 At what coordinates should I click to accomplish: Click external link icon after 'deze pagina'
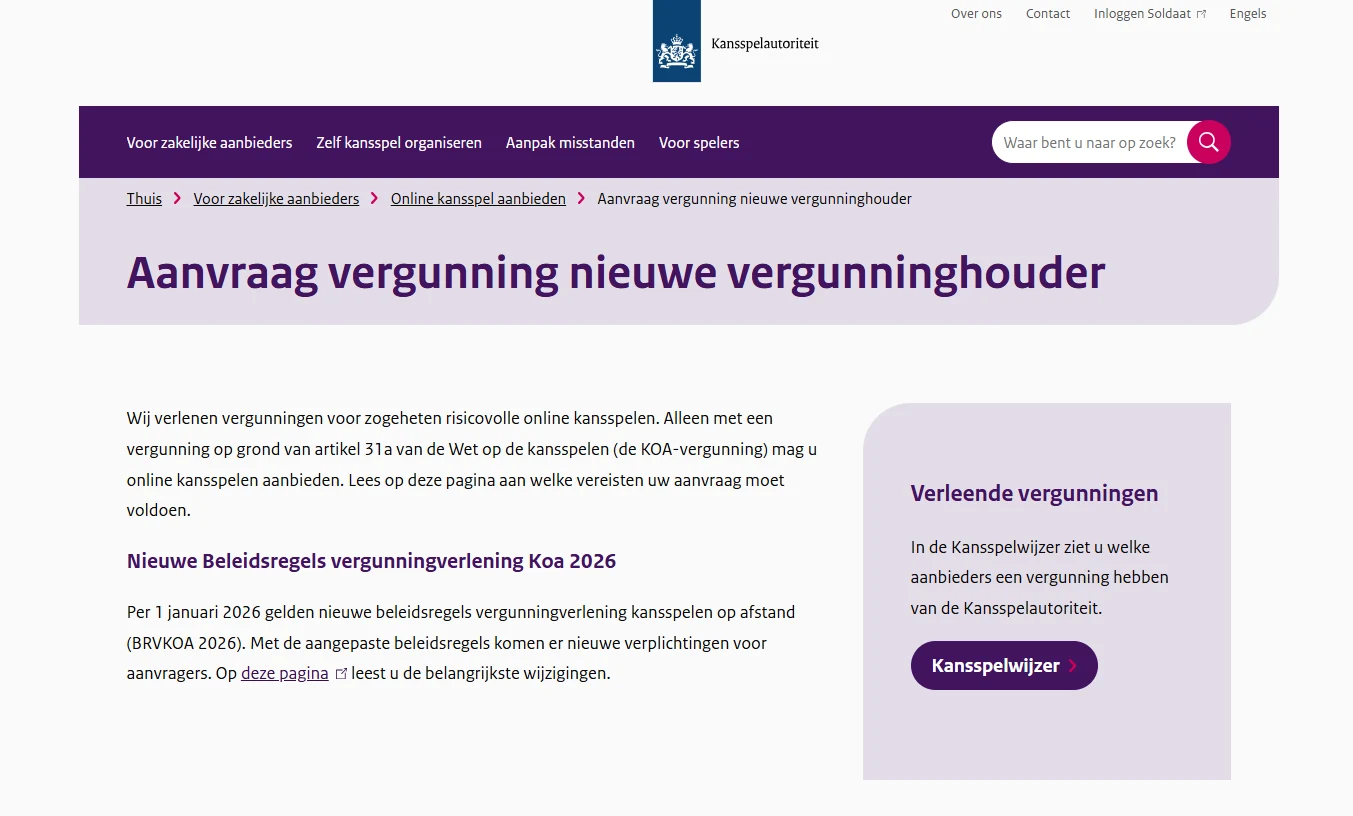(341, 674)
